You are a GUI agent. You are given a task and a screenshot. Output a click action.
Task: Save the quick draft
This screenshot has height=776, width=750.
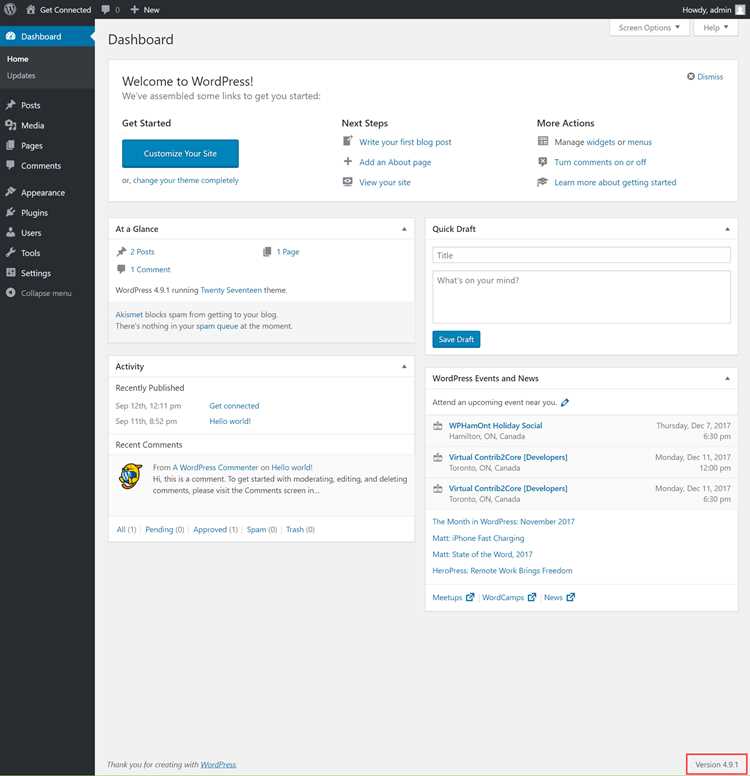pyautogui.click(x=456, y=340)
